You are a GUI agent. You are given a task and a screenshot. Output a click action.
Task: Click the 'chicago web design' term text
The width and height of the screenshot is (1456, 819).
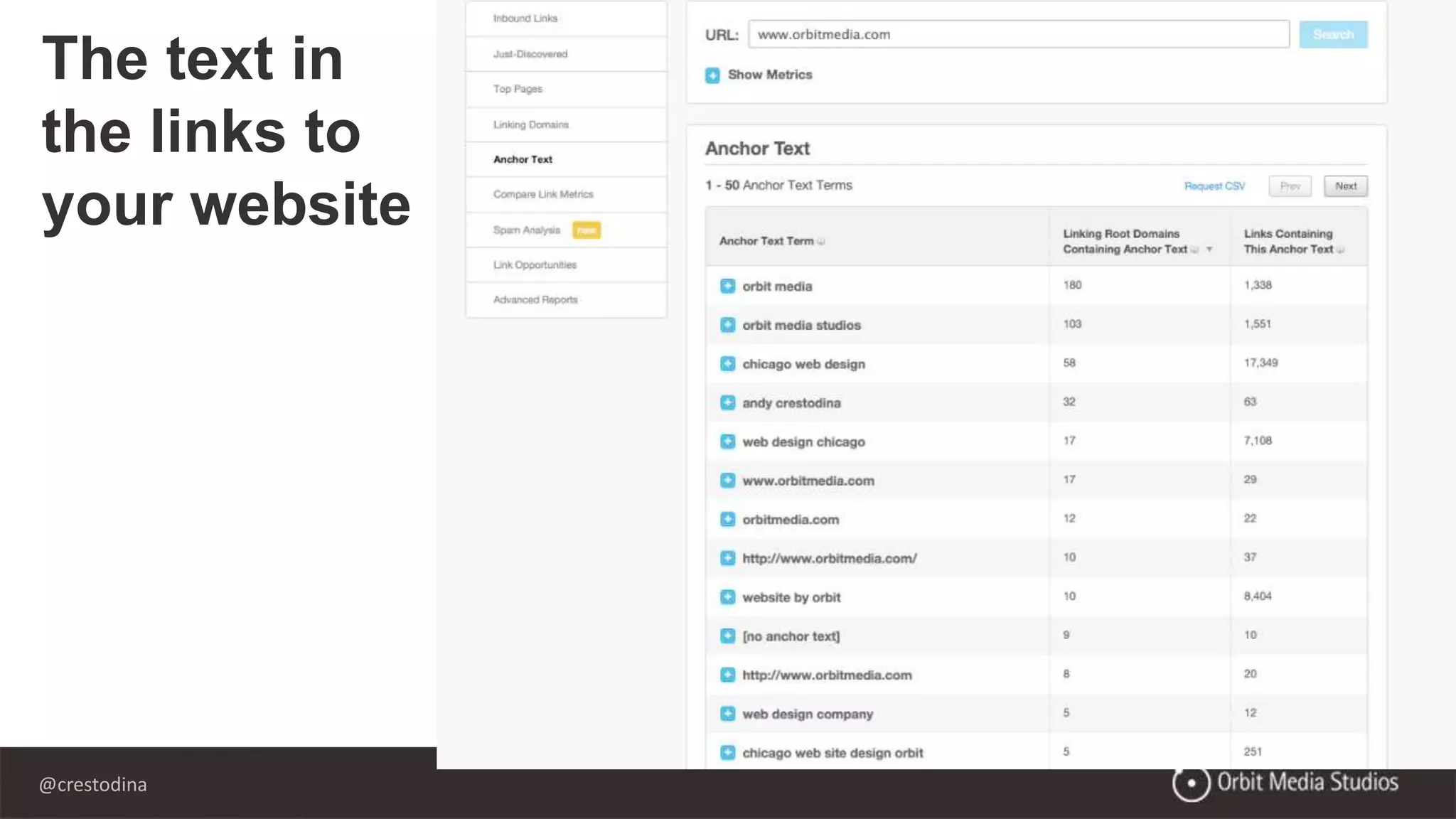(803, 364)
